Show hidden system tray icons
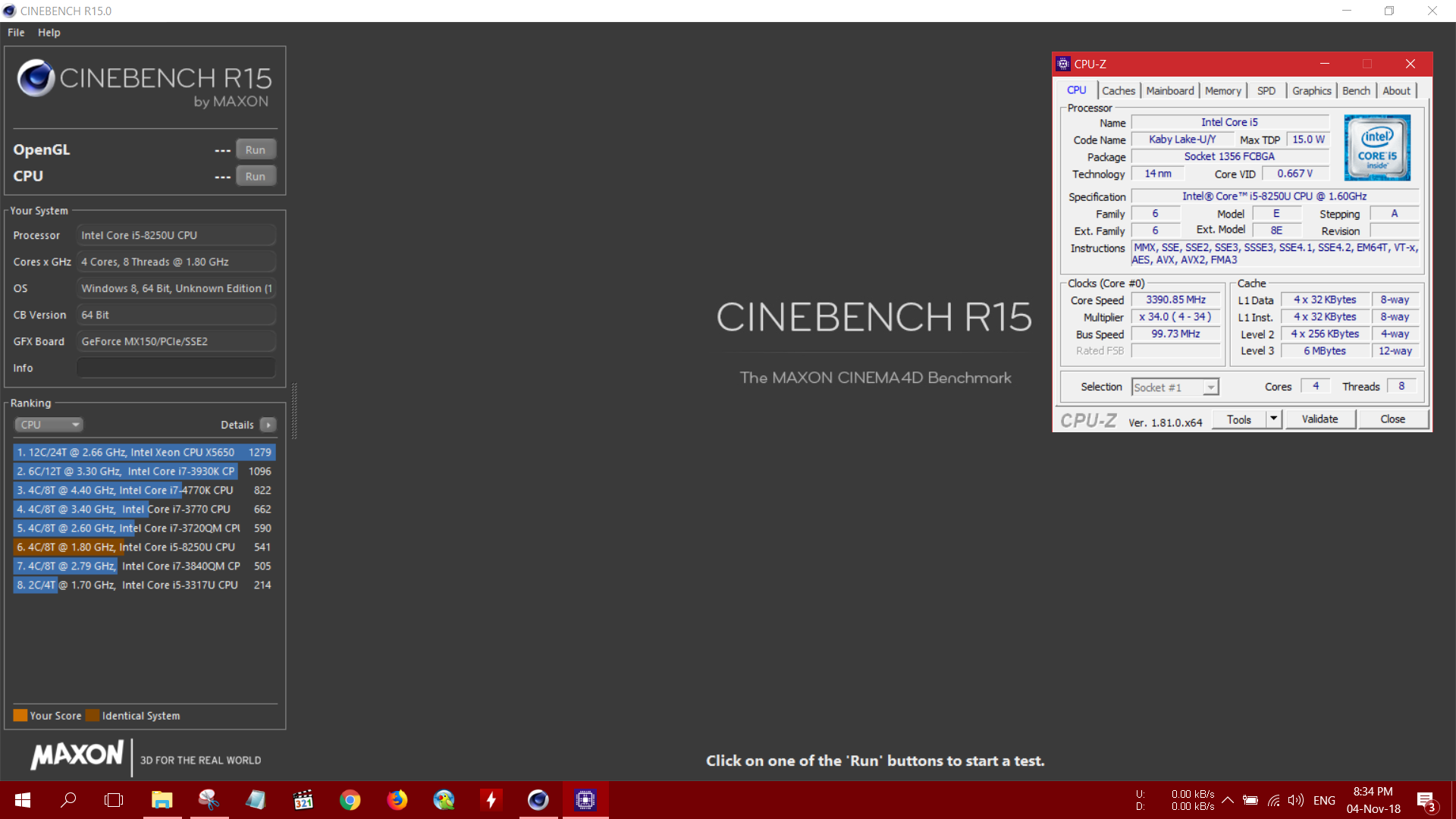1456x819 pixels. tap(1228, 800)
